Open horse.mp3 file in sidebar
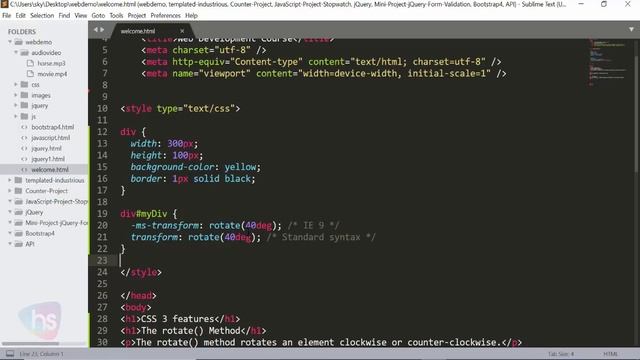Image resolution: width=640 pixels, height=360 pixels. pos(51,63)
